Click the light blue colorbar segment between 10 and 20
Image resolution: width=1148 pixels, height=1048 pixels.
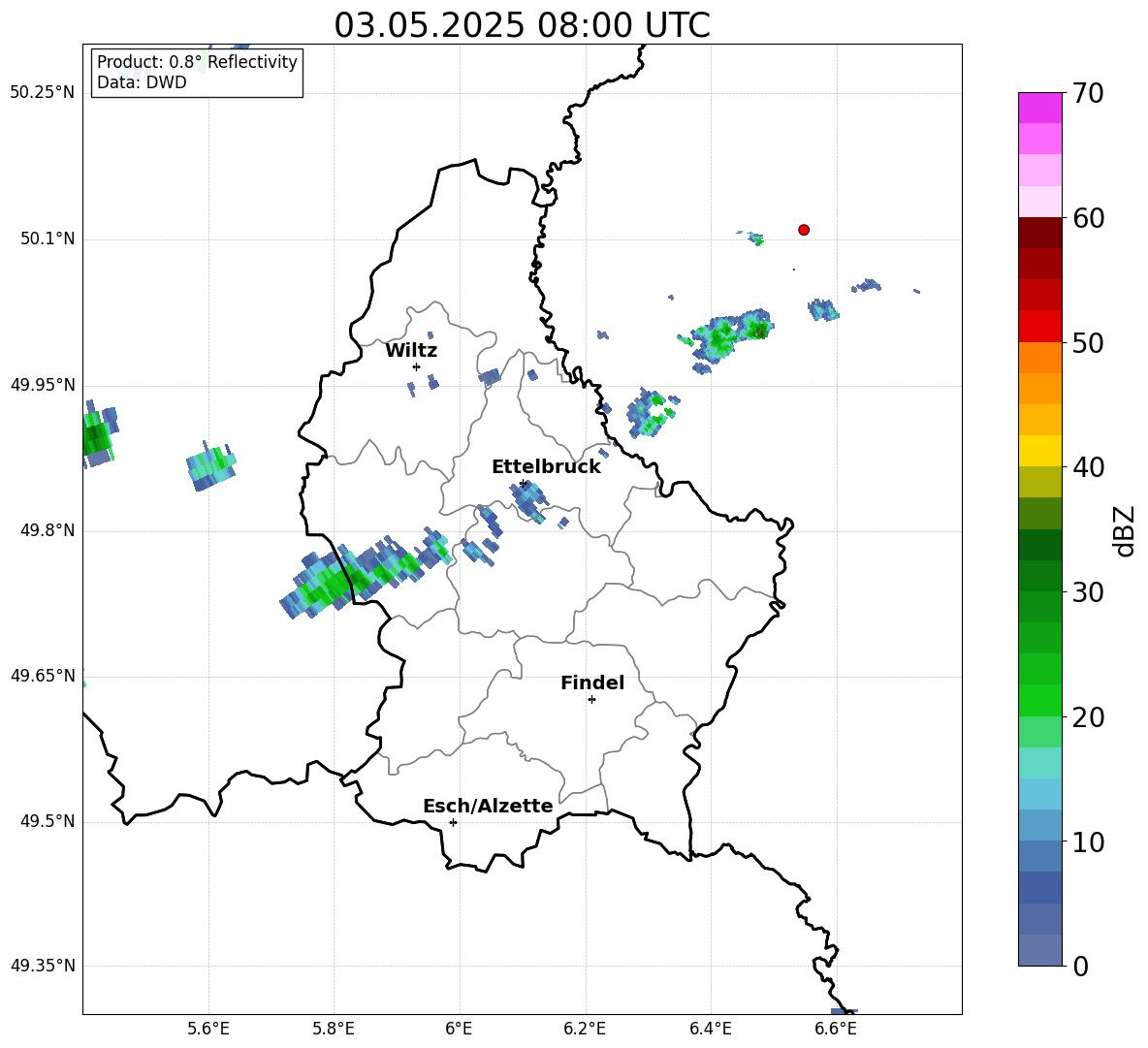1039,794
